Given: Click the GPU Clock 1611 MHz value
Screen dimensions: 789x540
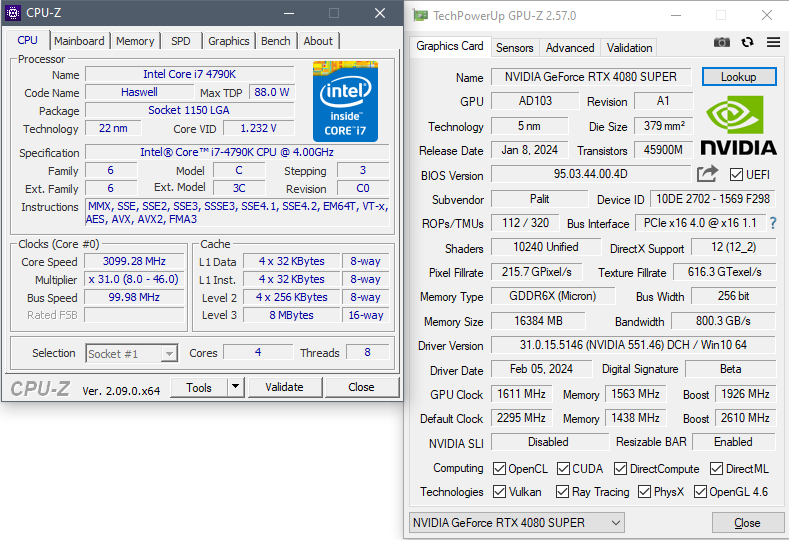Looking at the screenshot, I should (x=522, y=394).
